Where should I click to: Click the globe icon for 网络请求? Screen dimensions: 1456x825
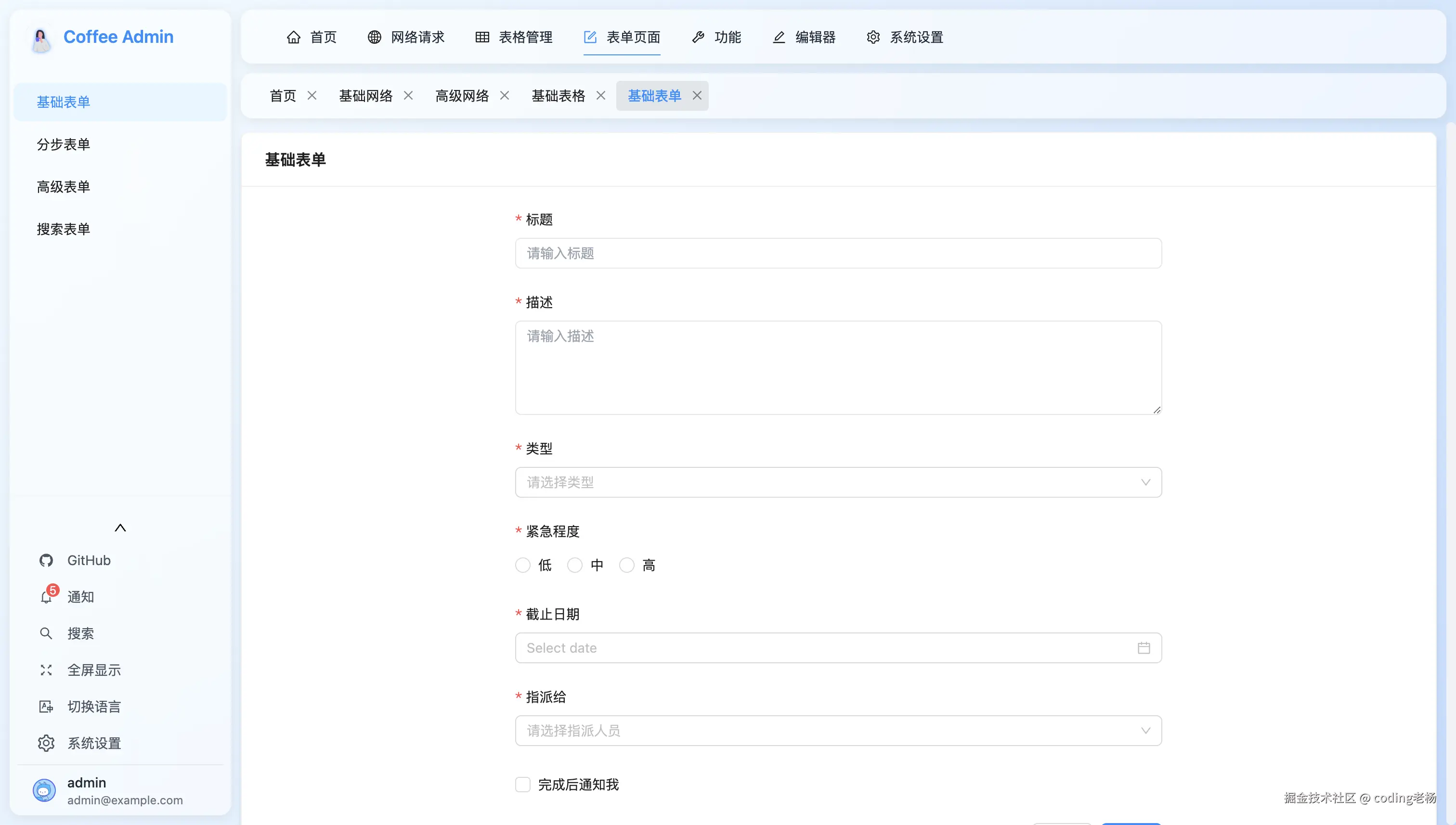coord(374,37)
